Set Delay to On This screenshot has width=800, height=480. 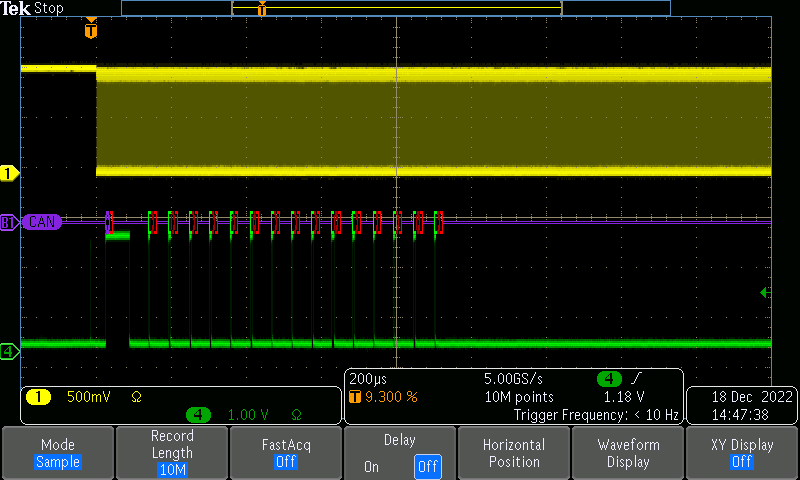pyautogui.click(x=371, y=467)
